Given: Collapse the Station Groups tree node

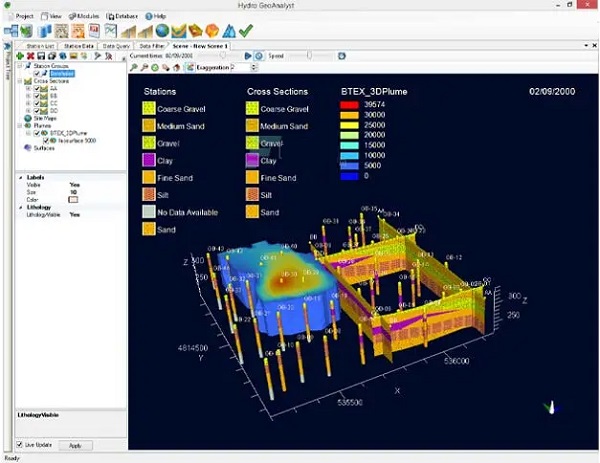Looking at the screenshot, I should click(20, 66).
